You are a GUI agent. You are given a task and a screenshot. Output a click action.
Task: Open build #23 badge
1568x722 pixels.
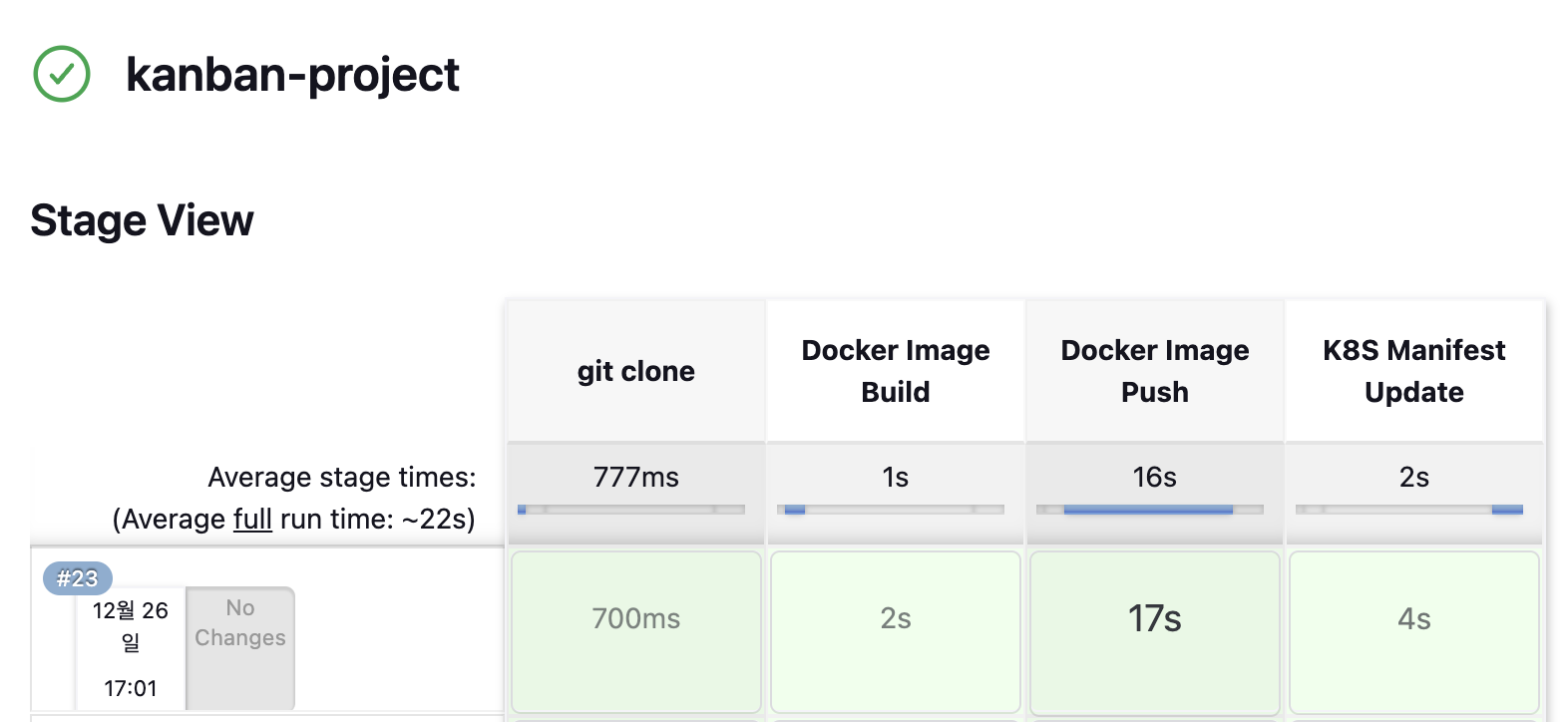[x=77, y=578]
